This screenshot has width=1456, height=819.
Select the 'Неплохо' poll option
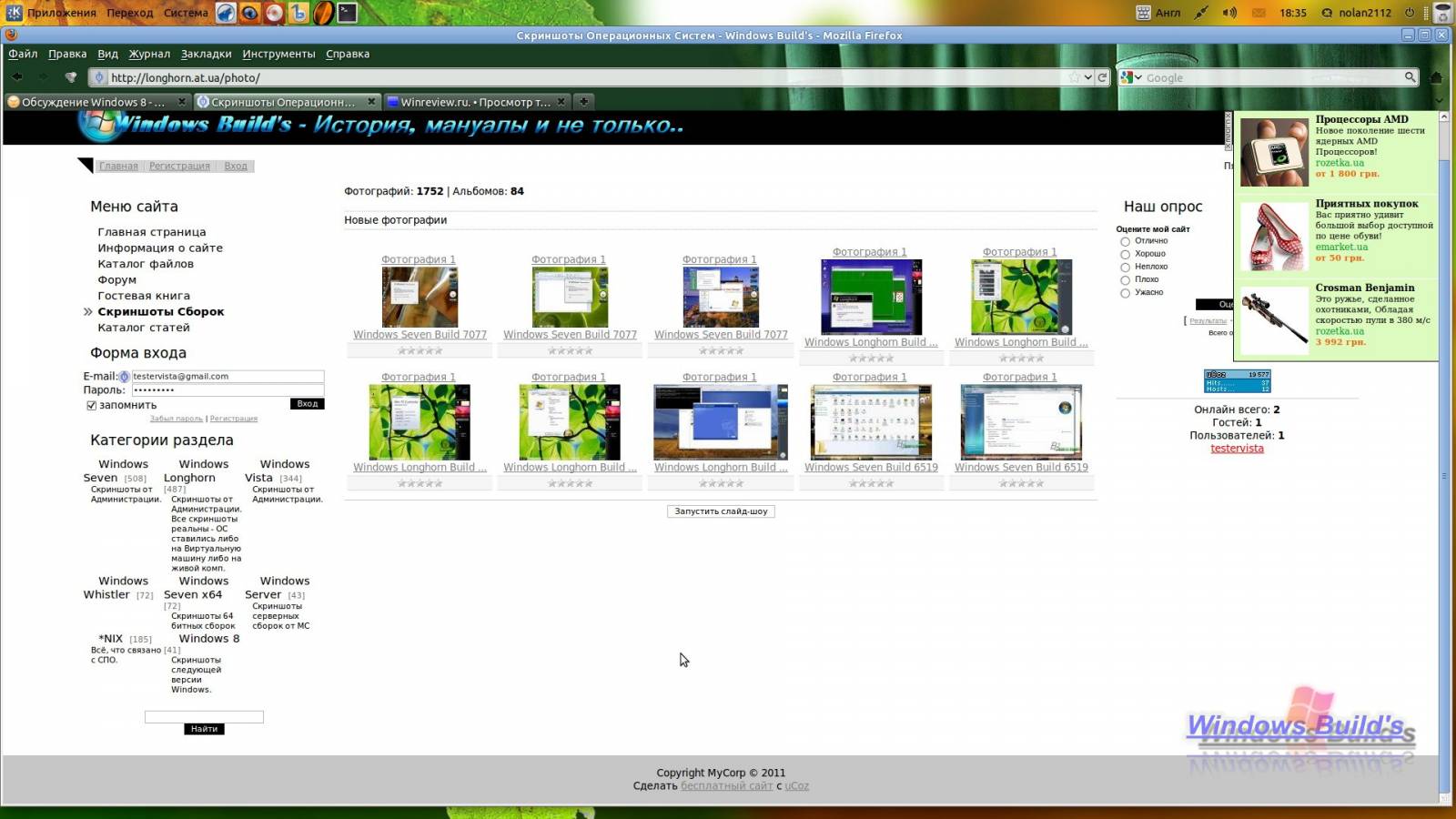(x=1126, y=267)
